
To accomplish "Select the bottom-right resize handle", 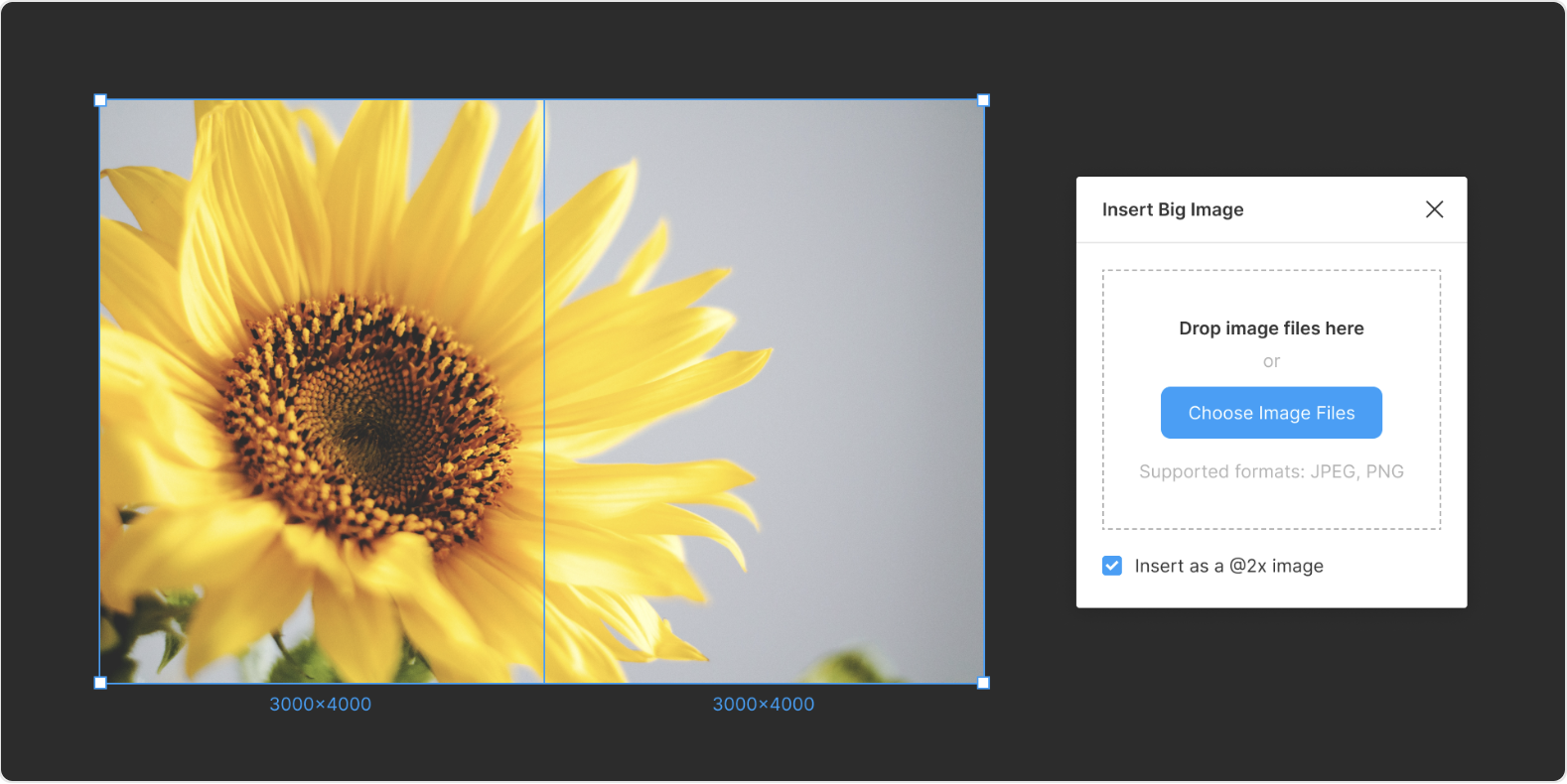I will [x=983, y=683].
